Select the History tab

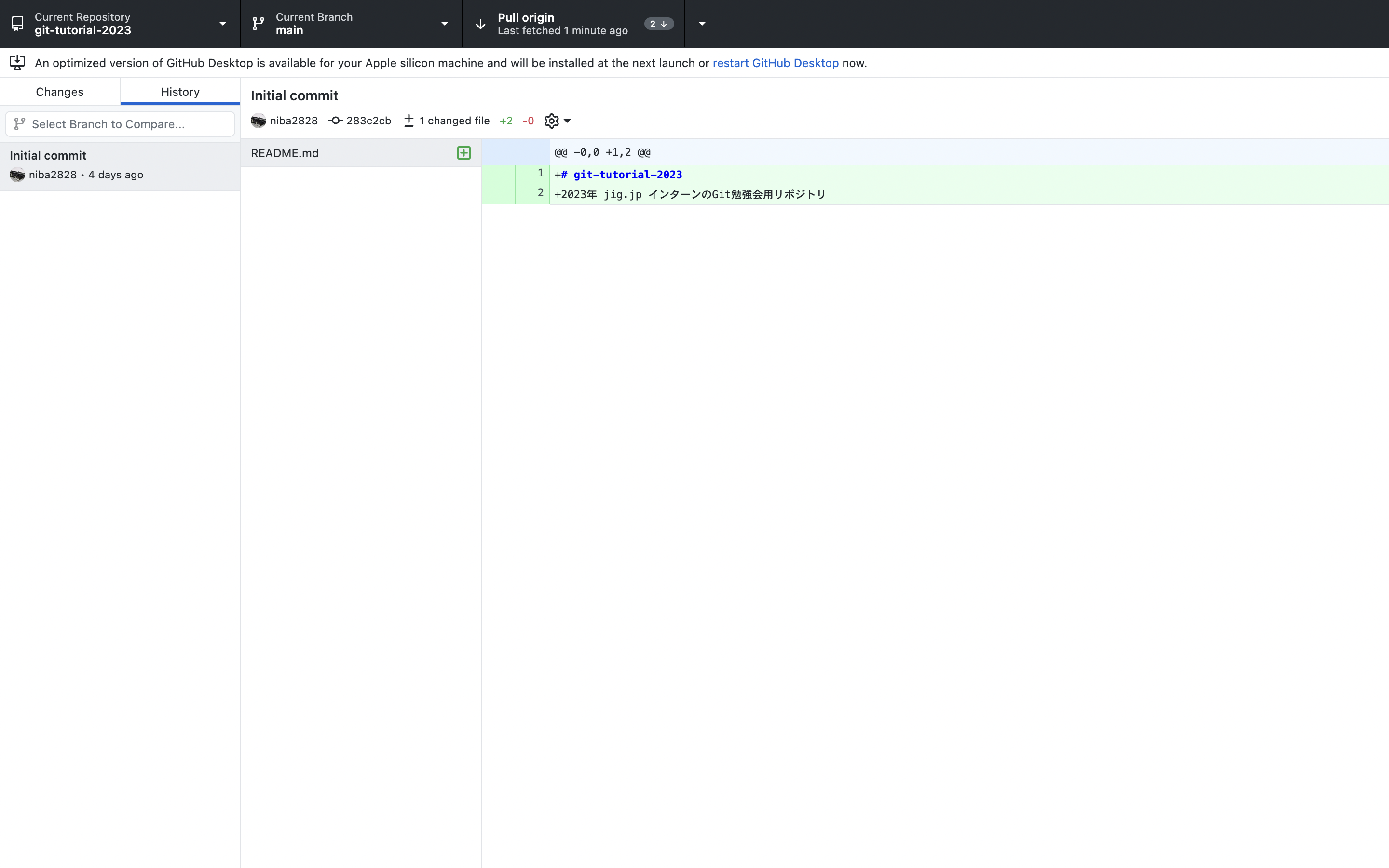pyautogui.click(x=180, y=92)
